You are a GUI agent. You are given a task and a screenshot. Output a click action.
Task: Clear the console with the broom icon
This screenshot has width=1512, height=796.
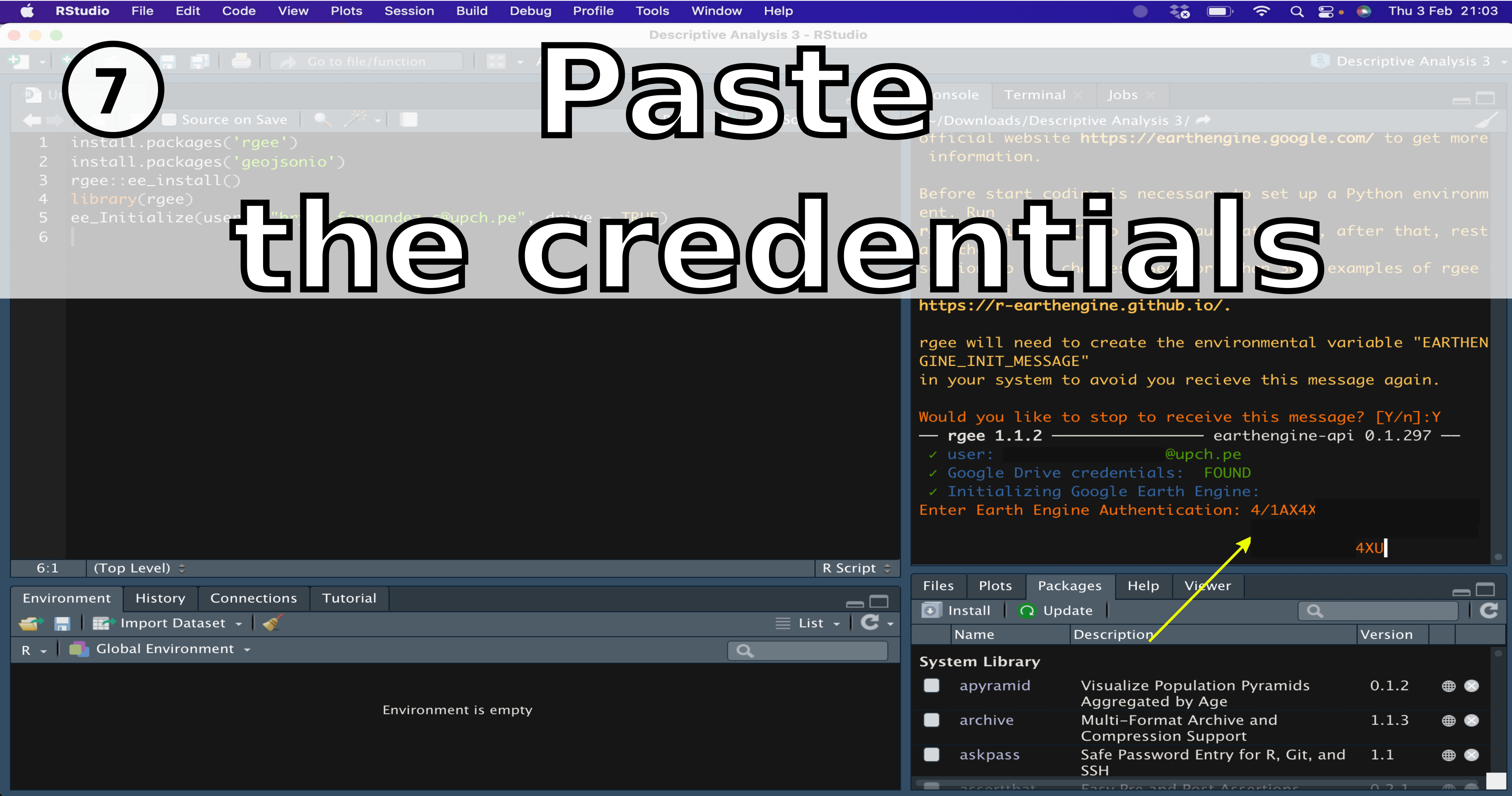point(1486,120)
